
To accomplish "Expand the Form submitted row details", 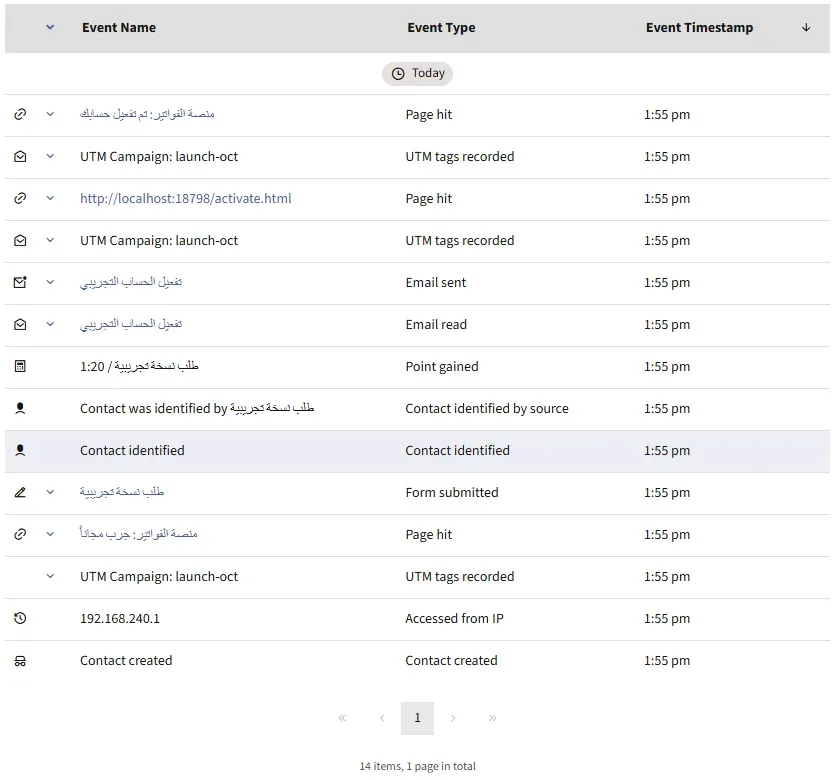I will point(50,492).
